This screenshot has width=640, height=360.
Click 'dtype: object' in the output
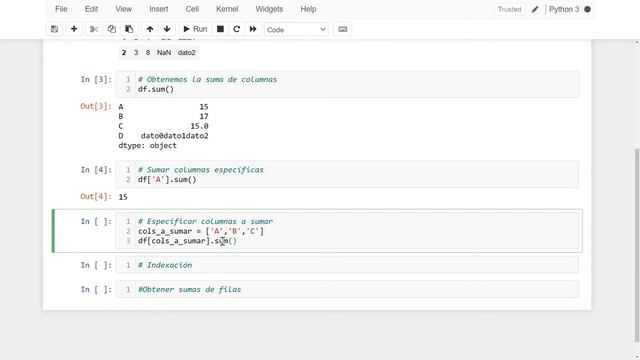(x=147, y=145)
